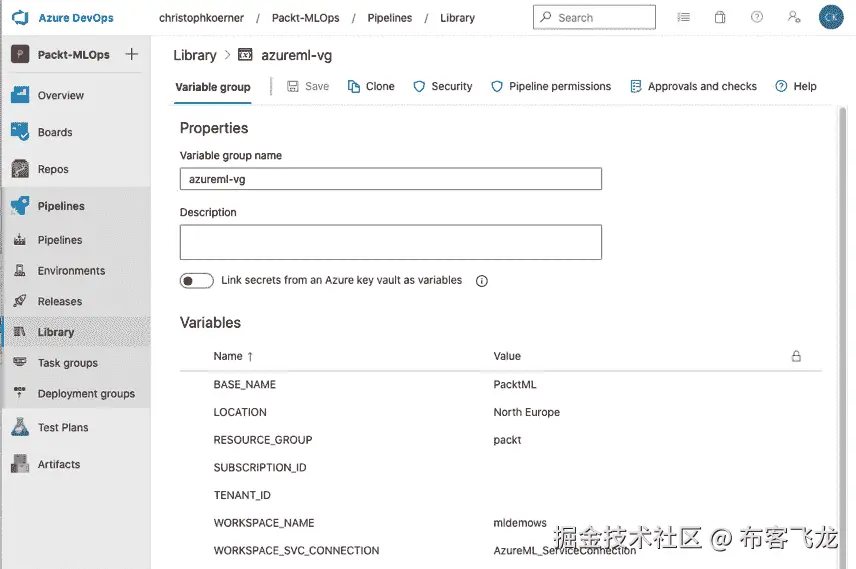Click the Pipelines rocket icon

(x=20, y=206)
